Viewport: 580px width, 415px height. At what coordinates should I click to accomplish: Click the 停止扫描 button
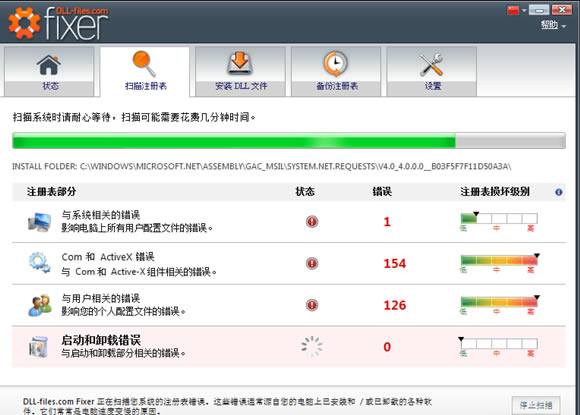tap(536, 405)
